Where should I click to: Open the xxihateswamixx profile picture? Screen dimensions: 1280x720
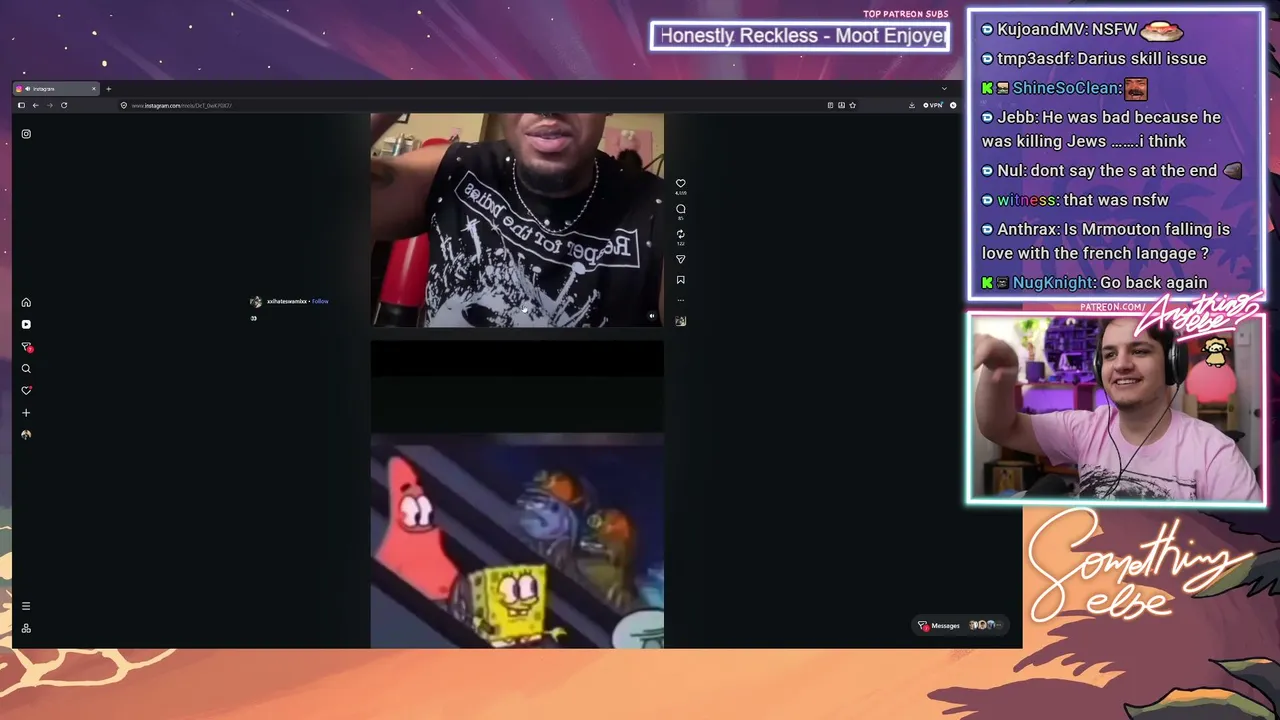(255, 301)
